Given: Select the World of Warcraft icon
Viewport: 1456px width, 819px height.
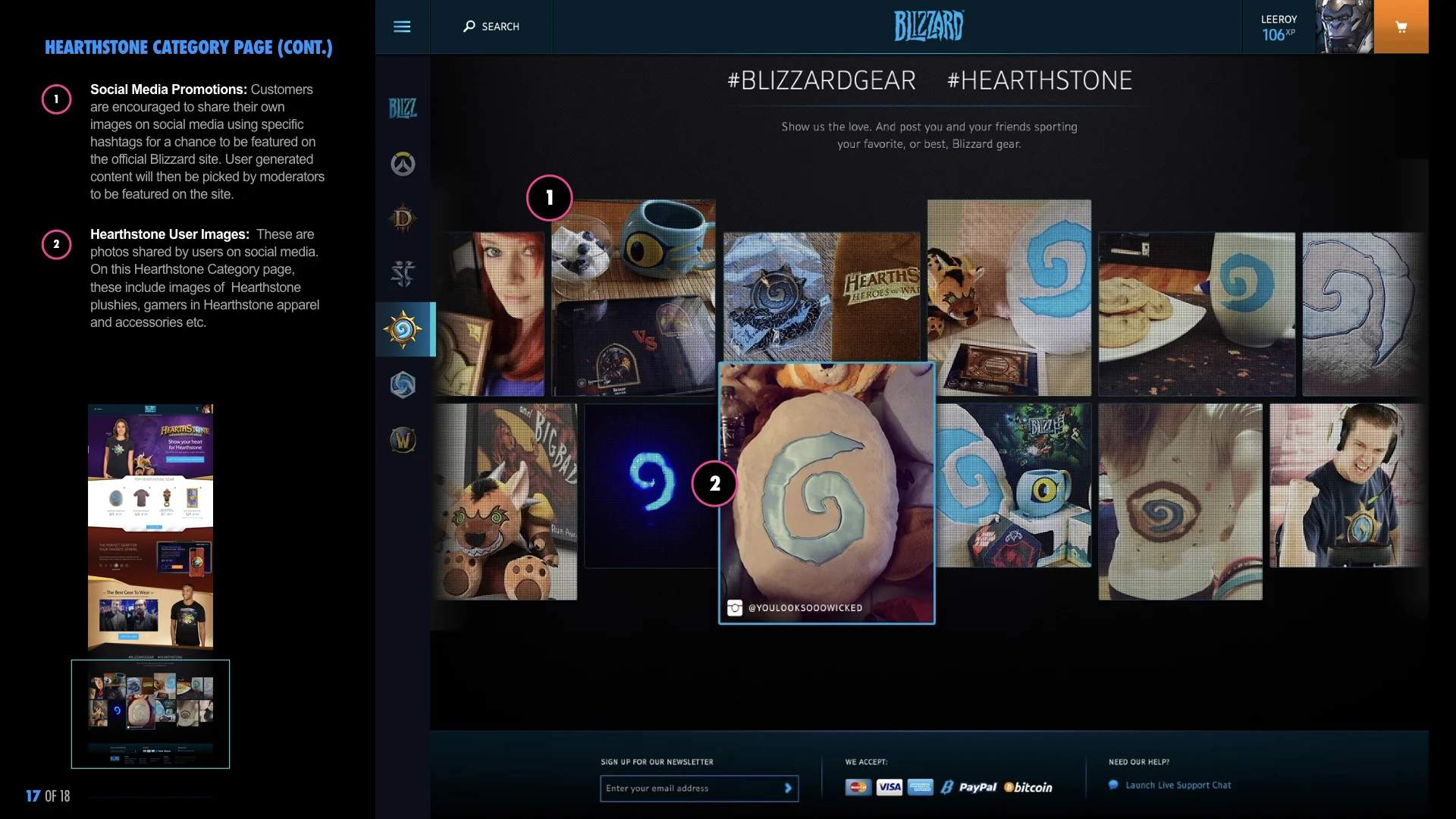Looking at the screenshot, I should pos(403,440).
